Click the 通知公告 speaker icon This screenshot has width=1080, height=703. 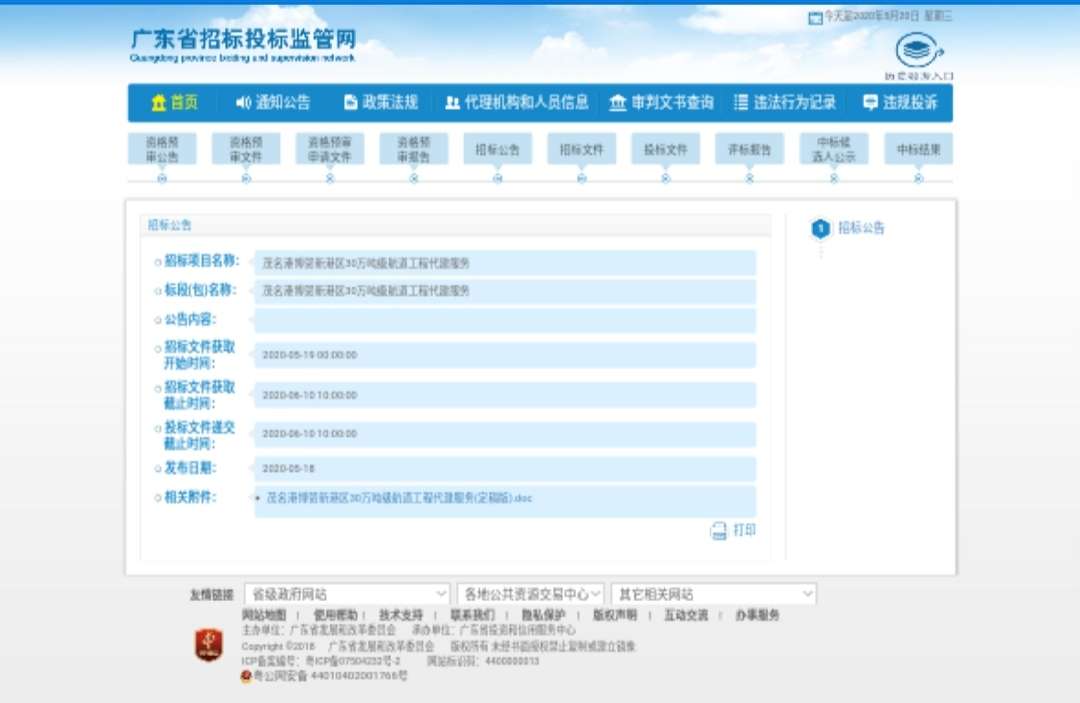[243, 103]
